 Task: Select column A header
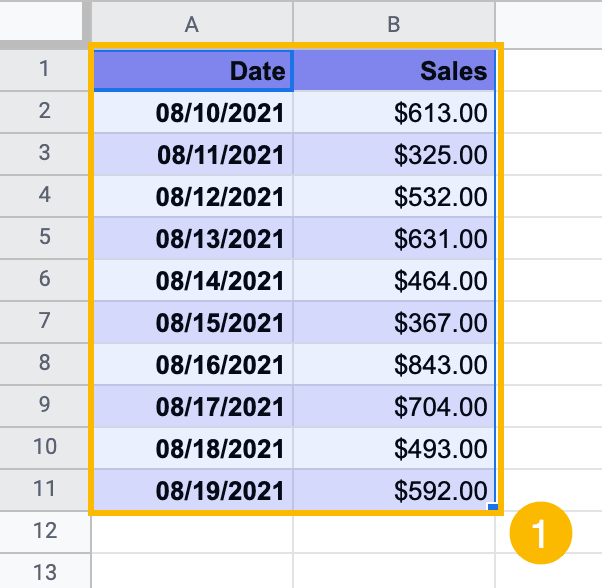tap(192, 22)
